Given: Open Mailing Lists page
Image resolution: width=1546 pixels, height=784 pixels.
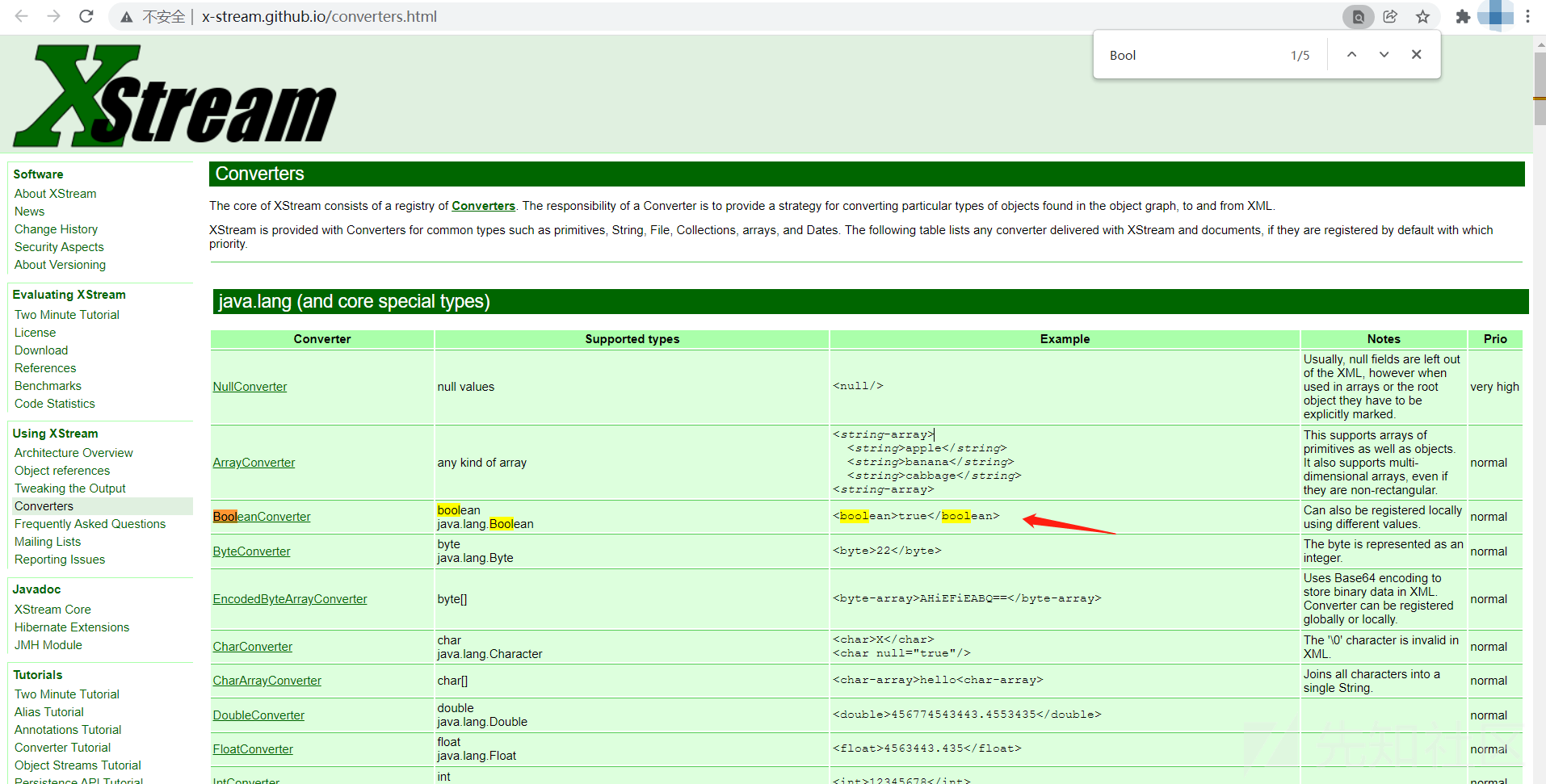Looking at the screenshot, I should (x=48, y=542).
